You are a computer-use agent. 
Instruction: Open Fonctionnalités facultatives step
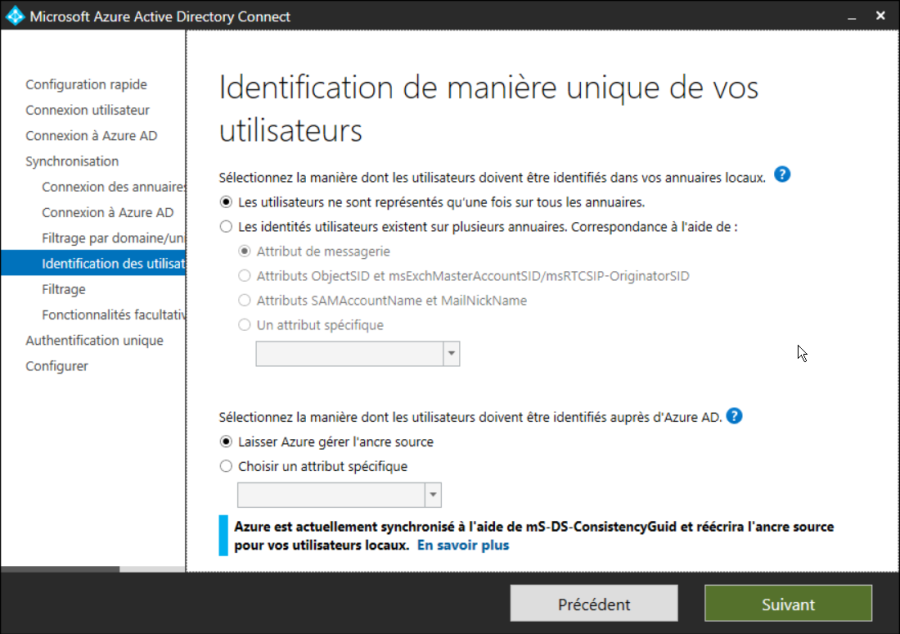click(x=113, y=315)
